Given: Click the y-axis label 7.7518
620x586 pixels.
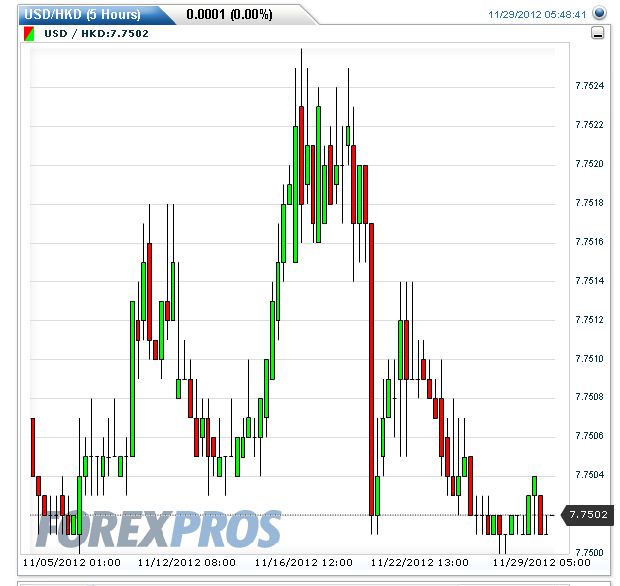Looking at the screenshot, I should [590, 203].
